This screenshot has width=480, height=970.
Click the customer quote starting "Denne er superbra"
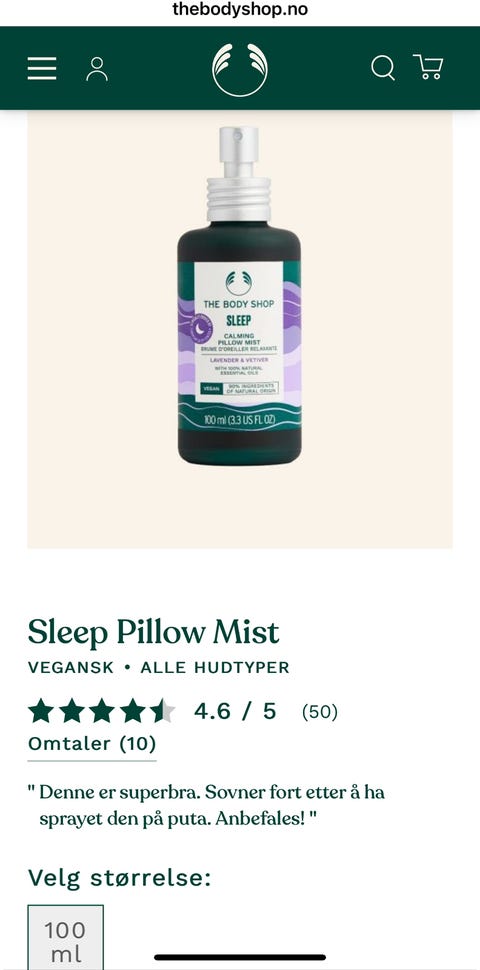click(207, 805)
